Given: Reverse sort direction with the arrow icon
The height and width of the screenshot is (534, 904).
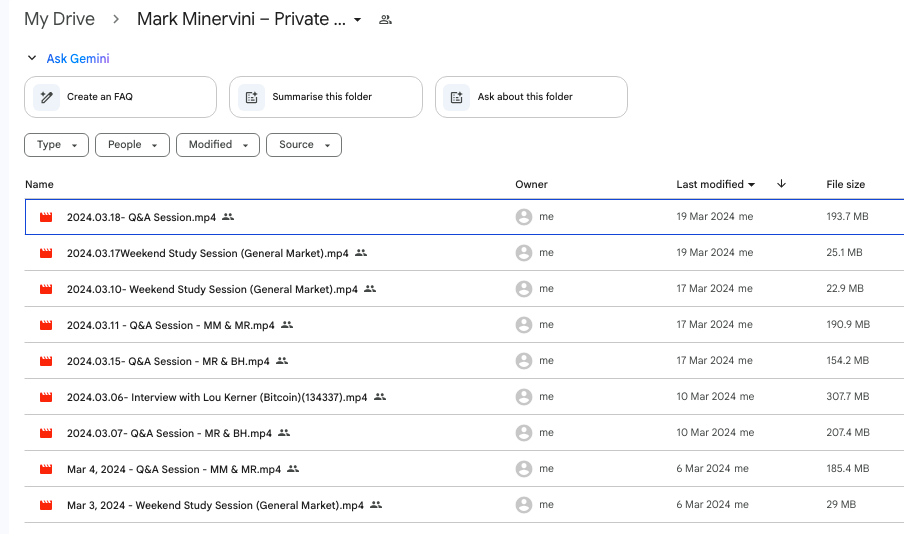Looking at the screenshot, I should pos(781,184).
